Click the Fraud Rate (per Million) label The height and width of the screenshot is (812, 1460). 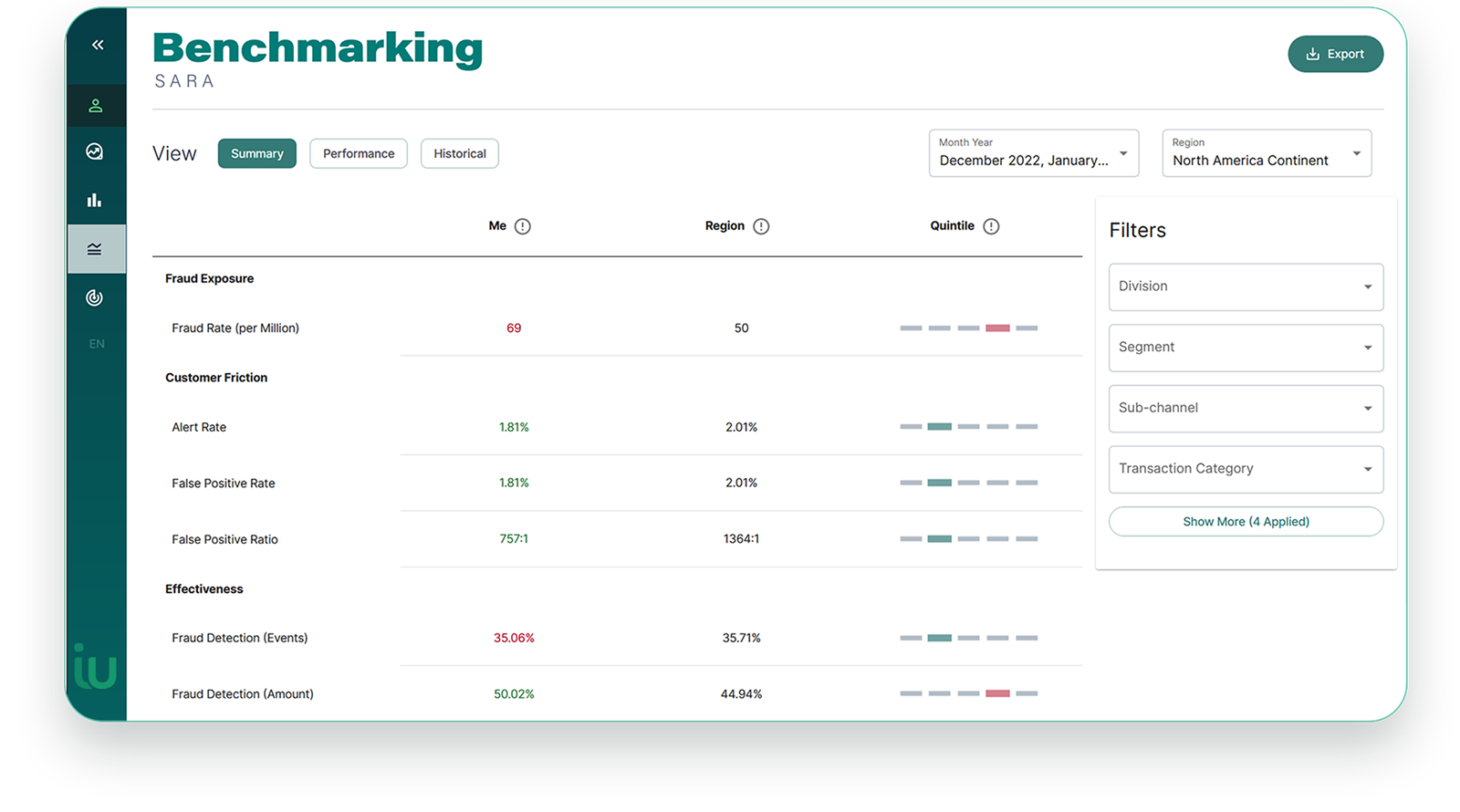tap(235, 328)
